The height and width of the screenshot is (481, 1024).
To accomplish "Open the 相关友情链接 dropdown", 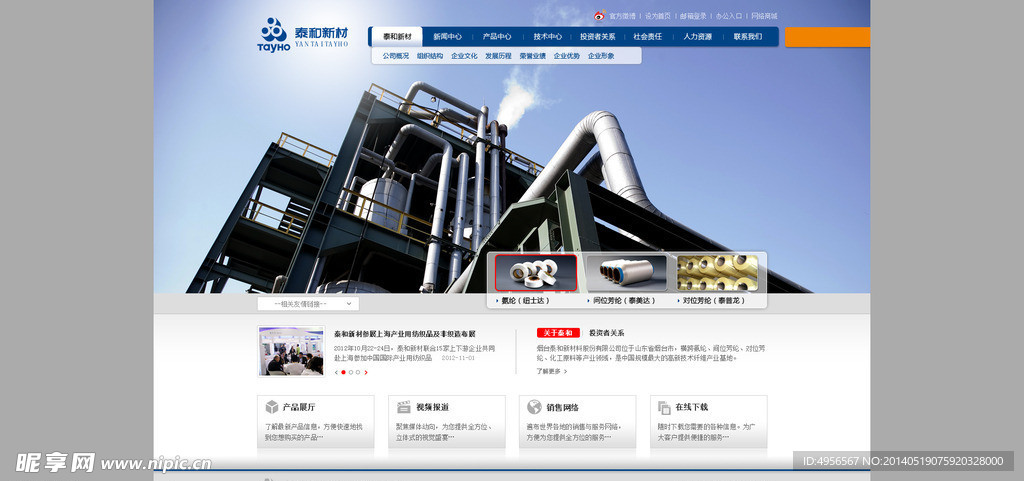I will pos(308,303).
